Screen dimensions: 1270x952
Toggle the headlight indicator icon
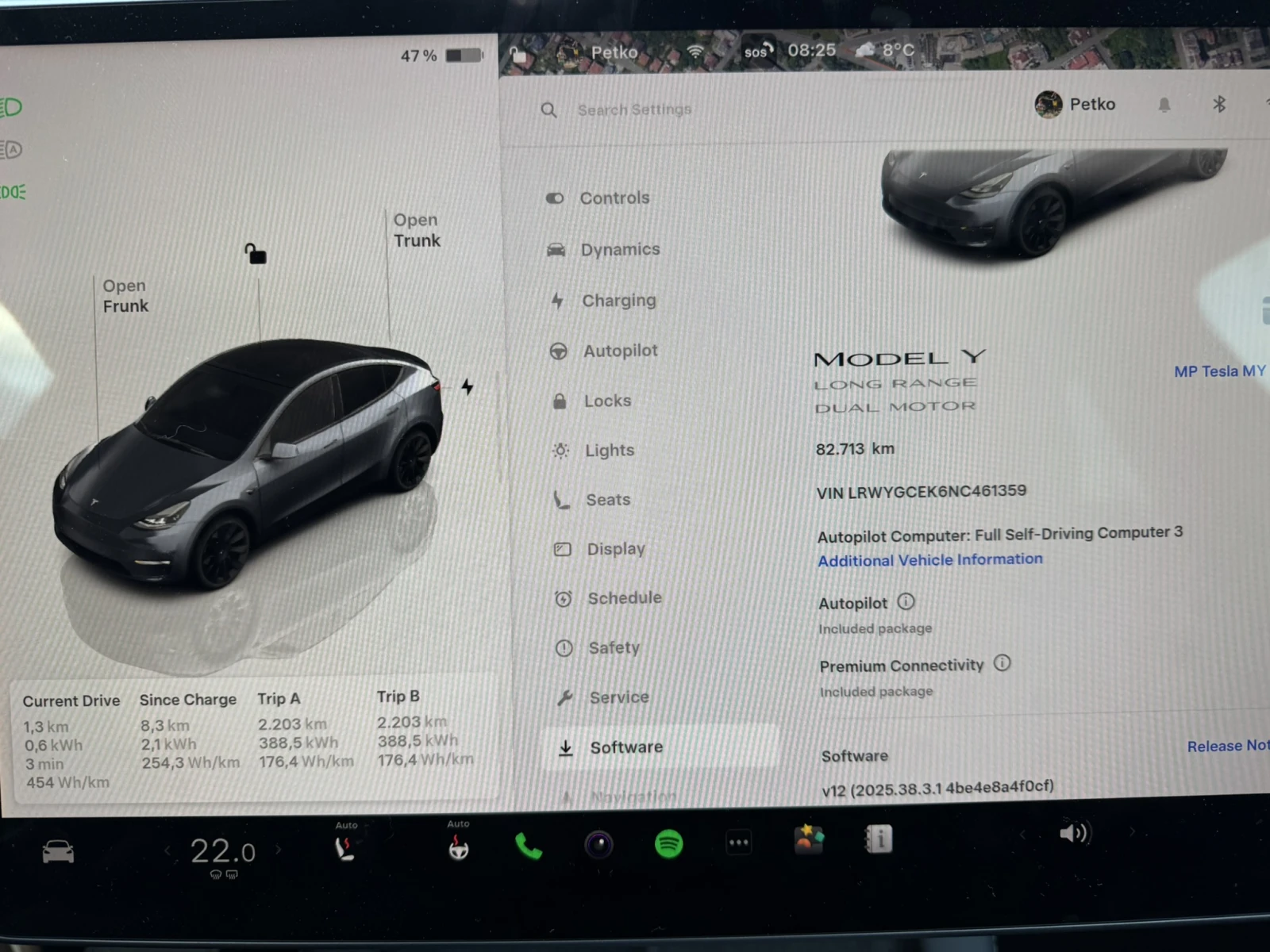point(12,107)
